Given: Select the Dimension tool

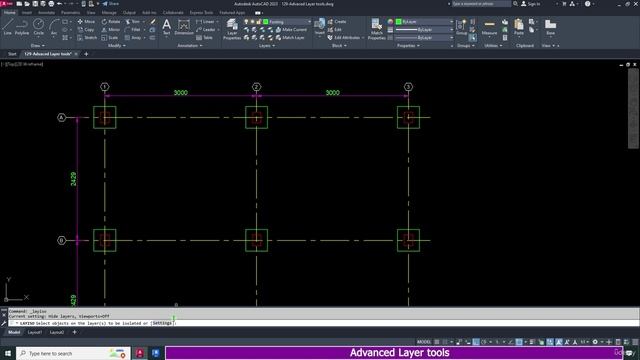Looking at the screenshot, I should (x=184, y=27).
